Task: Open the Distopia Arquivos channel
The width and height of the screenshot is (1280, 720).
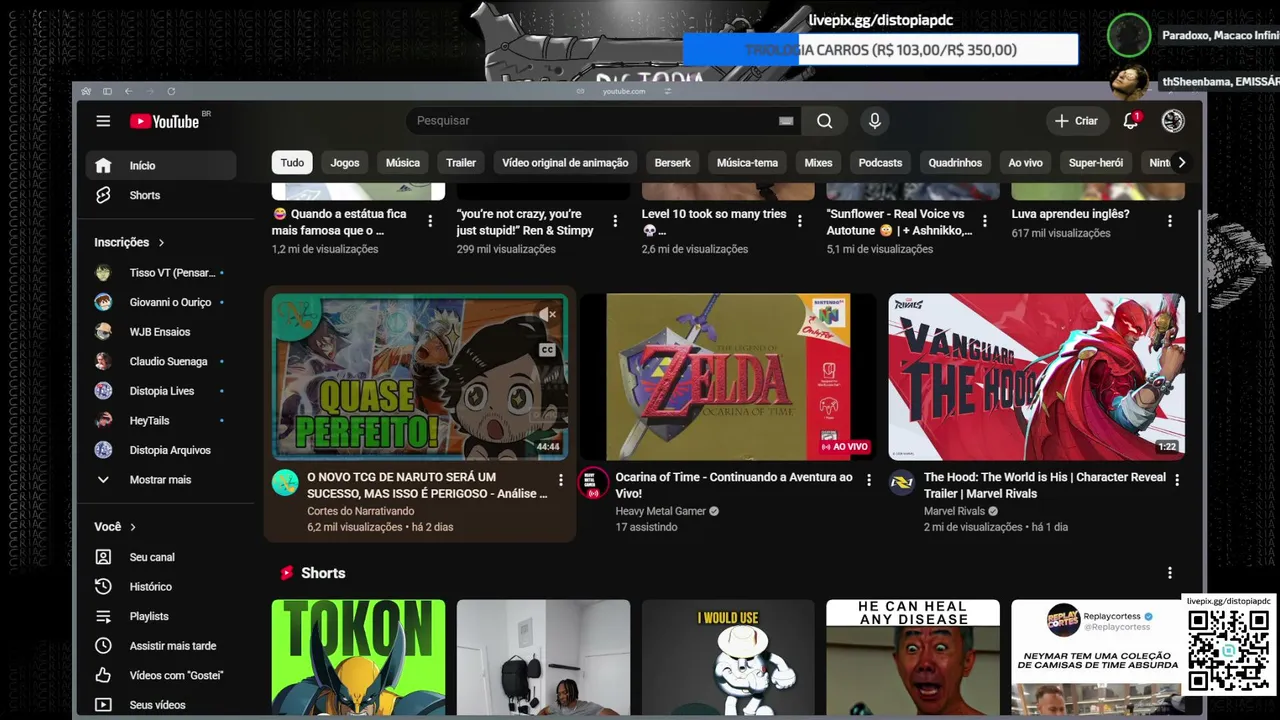Action: (161, 450)
